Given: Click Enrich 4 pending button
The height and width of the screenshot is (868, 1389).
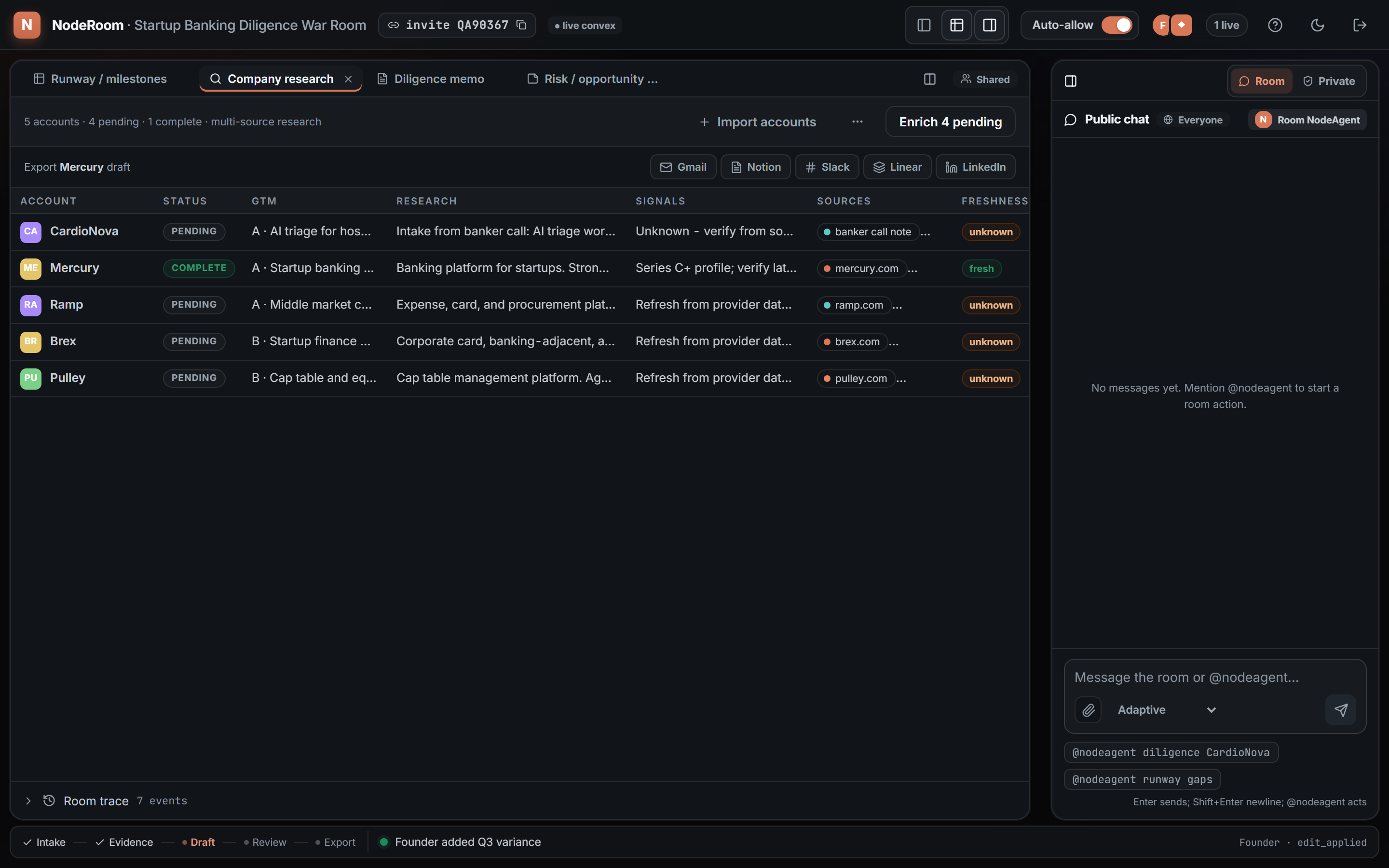Looking at the screenshot, I should (x=950, y=122).
